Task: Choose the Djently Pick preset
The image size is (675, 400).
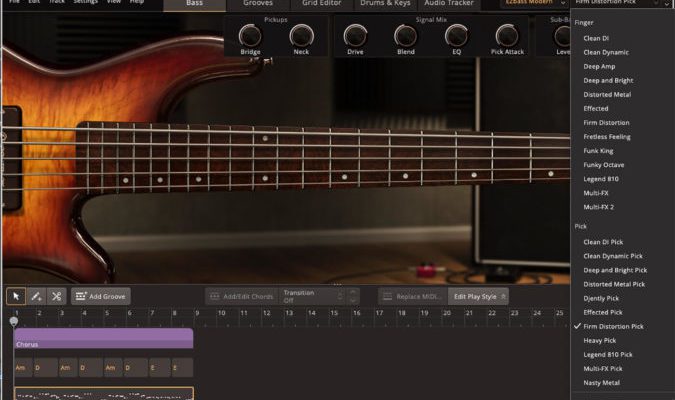Action: pyautogui.click(x=601, y=298)
